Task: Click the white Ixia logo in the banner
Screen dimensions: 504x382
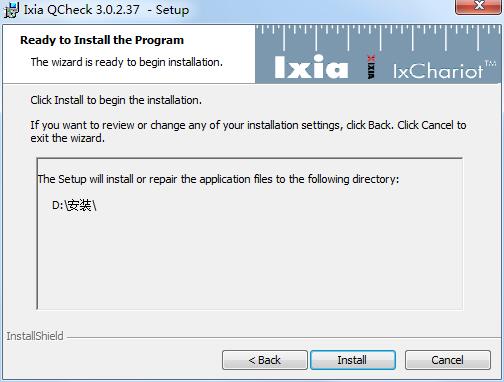Action: tap(311, 67)
